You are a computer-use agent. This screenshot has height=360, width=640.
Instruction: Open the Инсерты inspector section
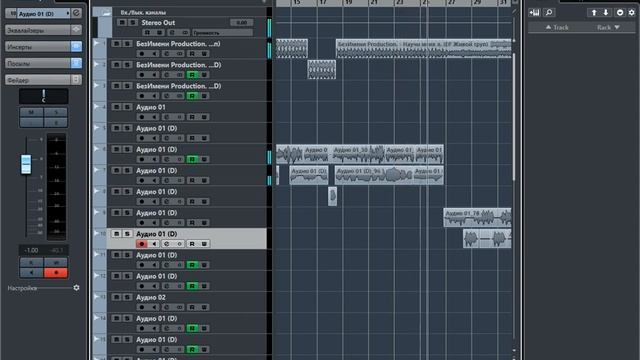coord(38,47)
